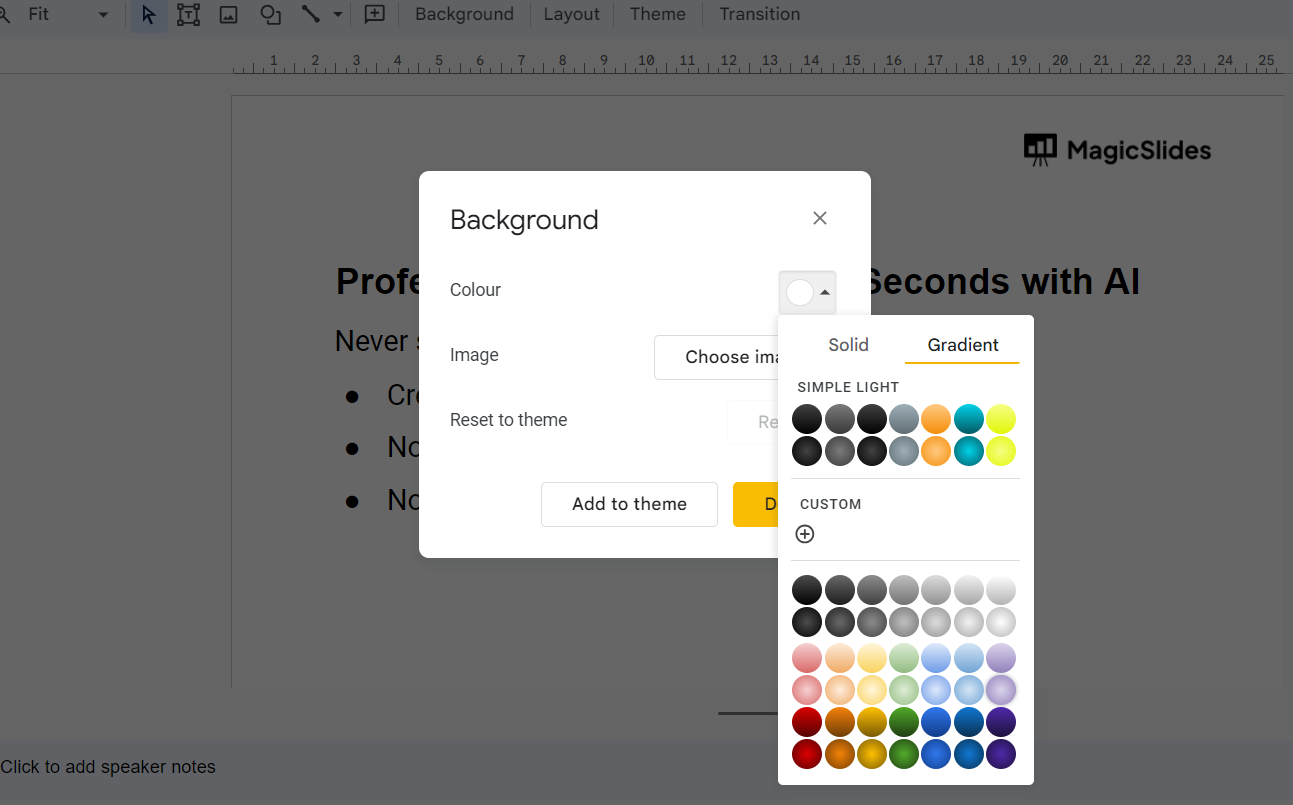Open the Transition panel
Viewport: 1293px width, 805px height.
[x=760, y=15]
